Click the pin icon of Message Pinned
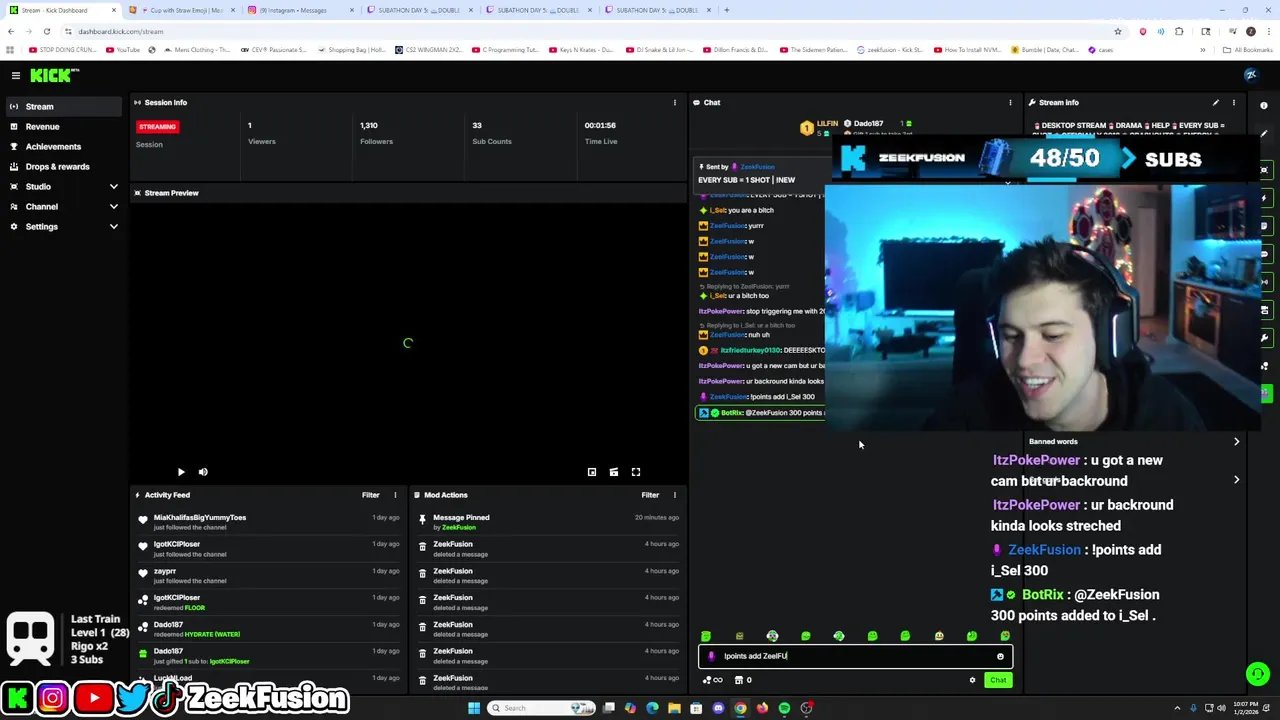1280x720 pixels. (x=422, y=518)
